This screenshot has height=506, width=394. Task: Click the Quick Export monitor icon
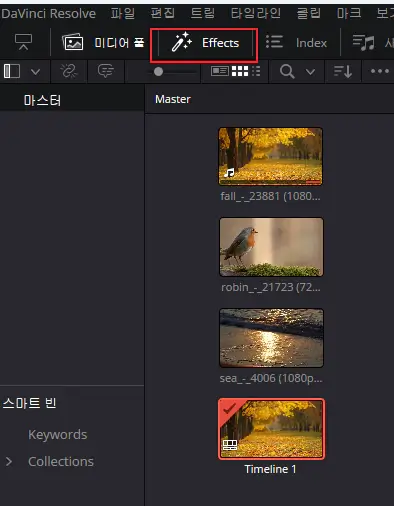(23, 42)
